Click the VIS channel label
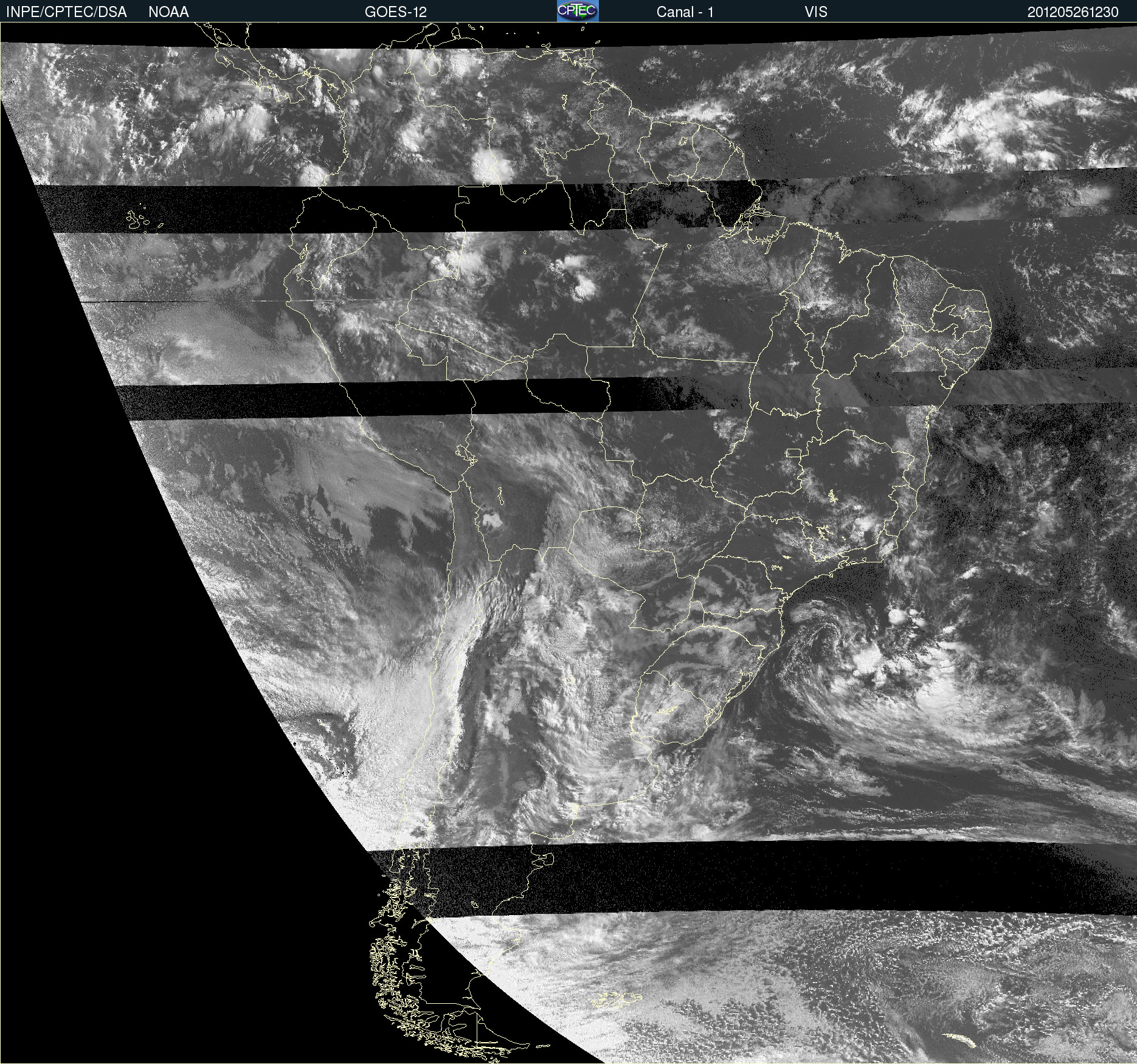Screen dimensions: 1137x1064 [x=816, y=12]
